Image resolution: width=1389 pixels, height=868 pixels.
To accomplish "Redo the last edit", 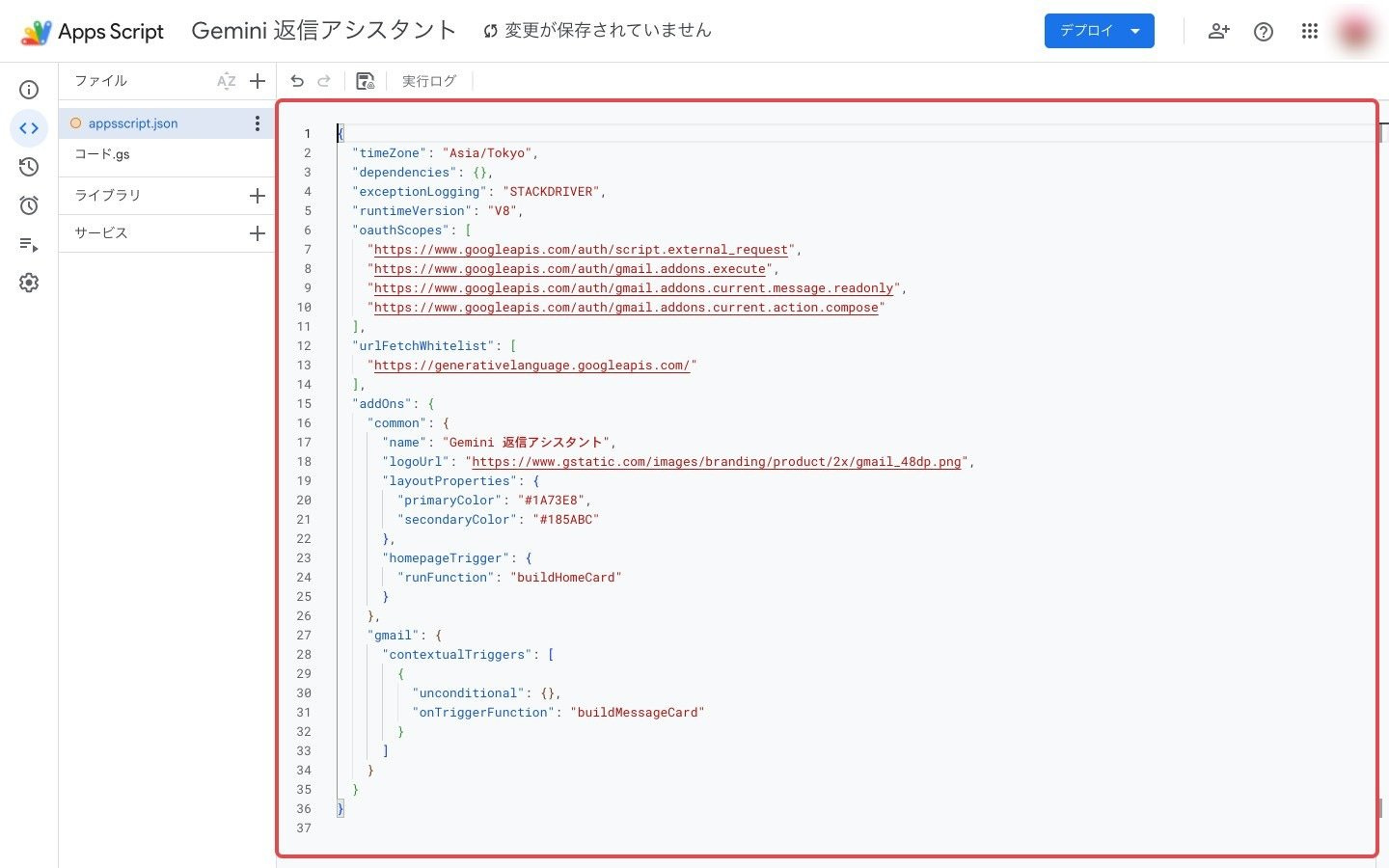I will 324,81.
